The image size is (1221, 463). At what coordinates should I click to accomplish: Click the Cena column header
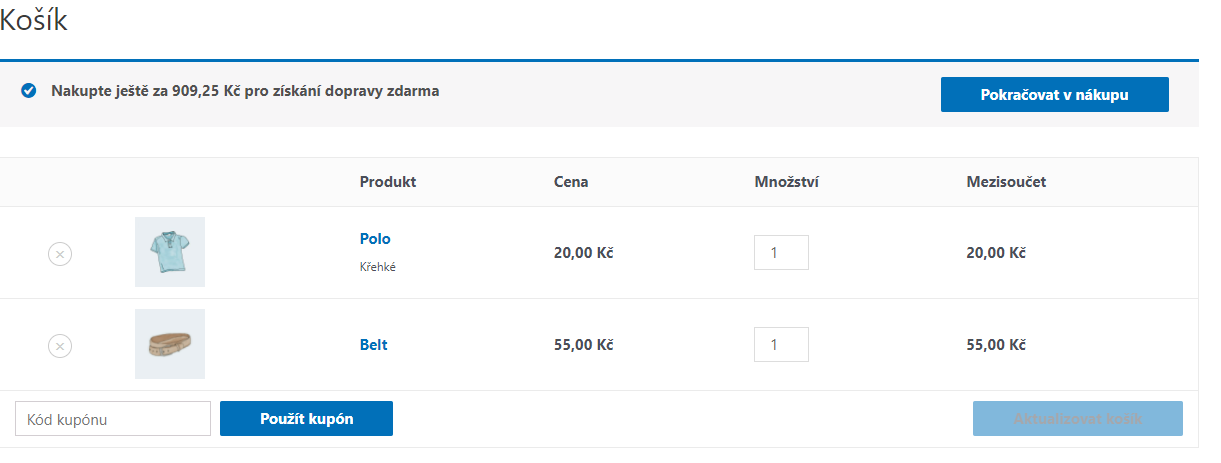[571, 182]
